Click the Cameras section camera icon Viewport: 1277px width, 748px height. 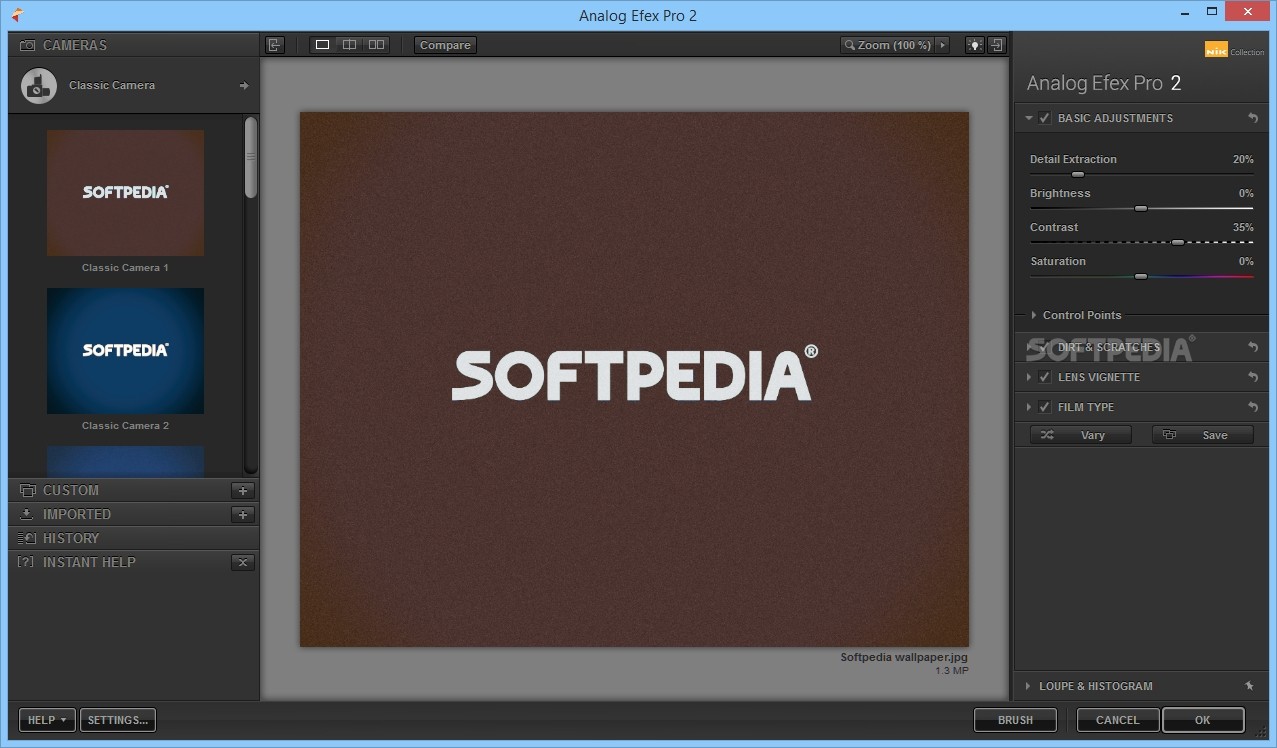click(28, 45)
